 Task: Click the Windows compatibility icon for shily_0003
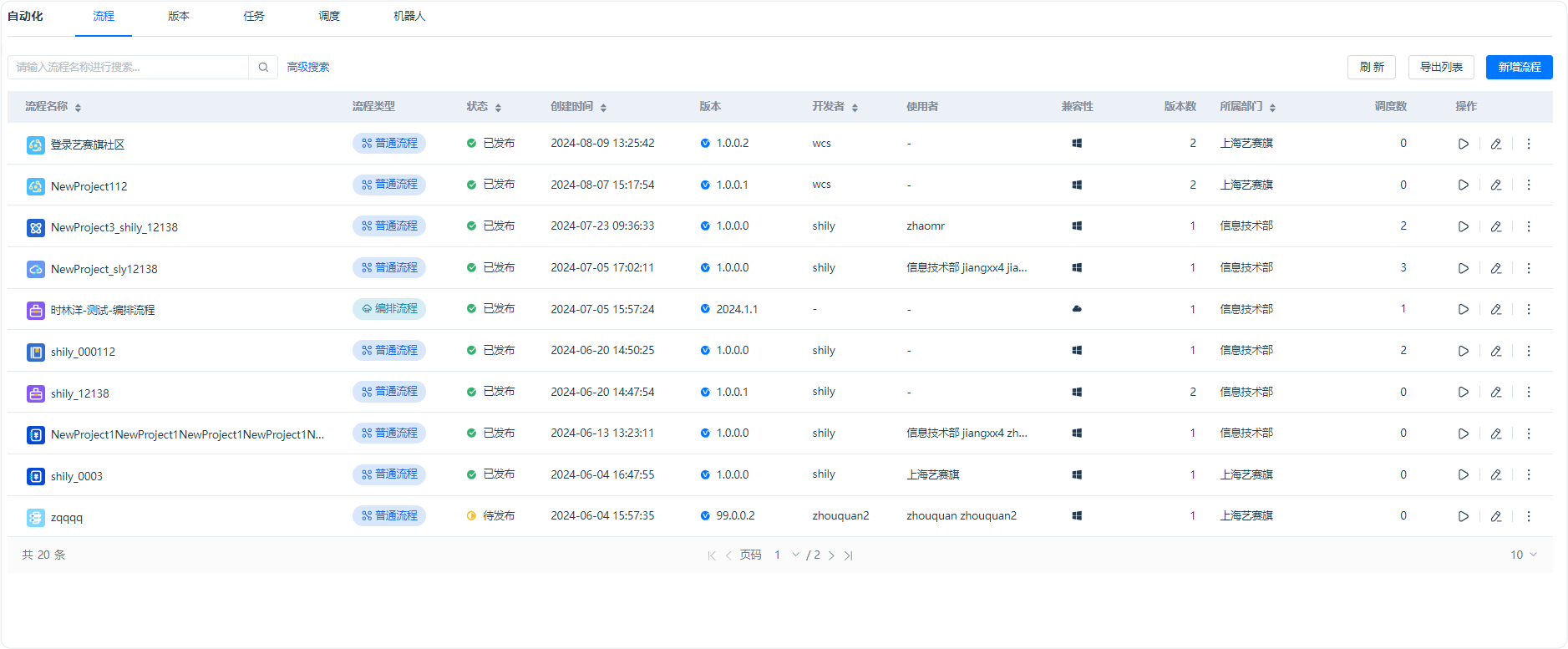(1077, 474)
